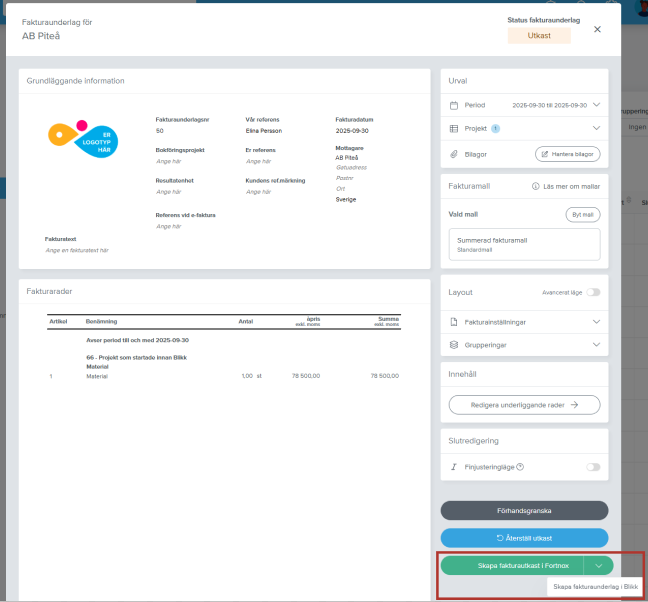The width and height of the screenshot is (648, 602).
Task: Turn on the Finjusteringsläge switch
Action: tap(594, 467)
